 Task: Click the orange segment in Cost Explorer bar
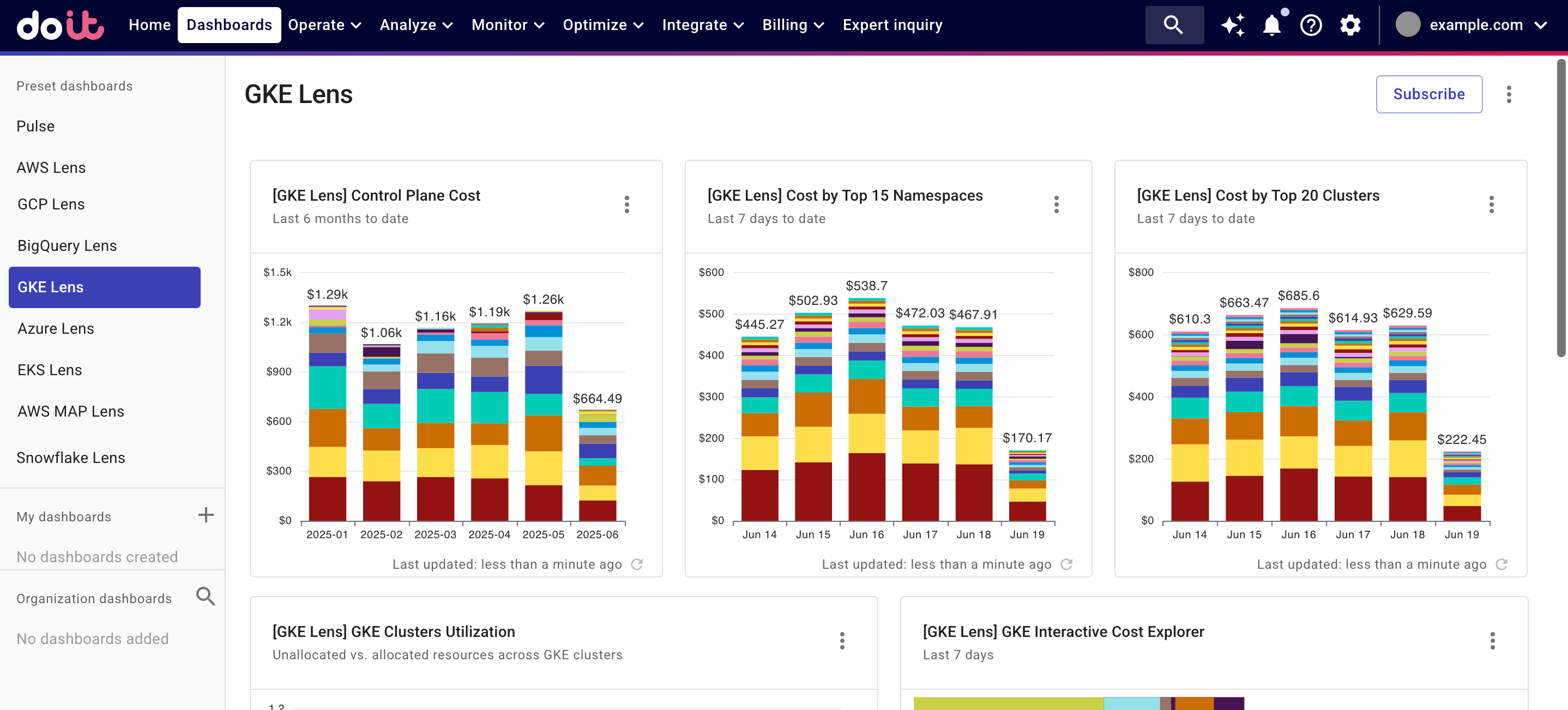(x=1194, y=703)
